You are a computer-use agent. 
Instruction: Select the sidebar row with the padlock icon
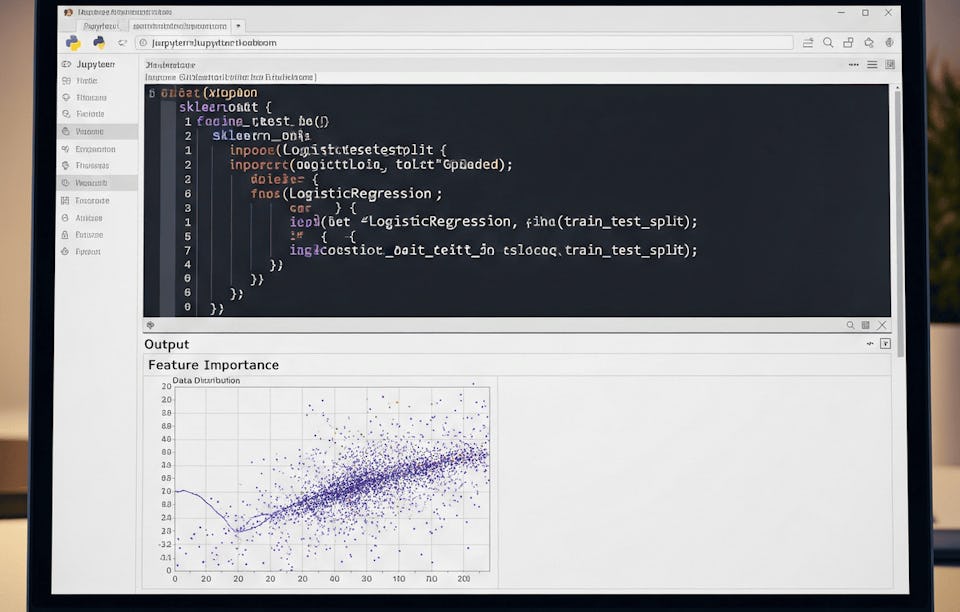[89, 235]
